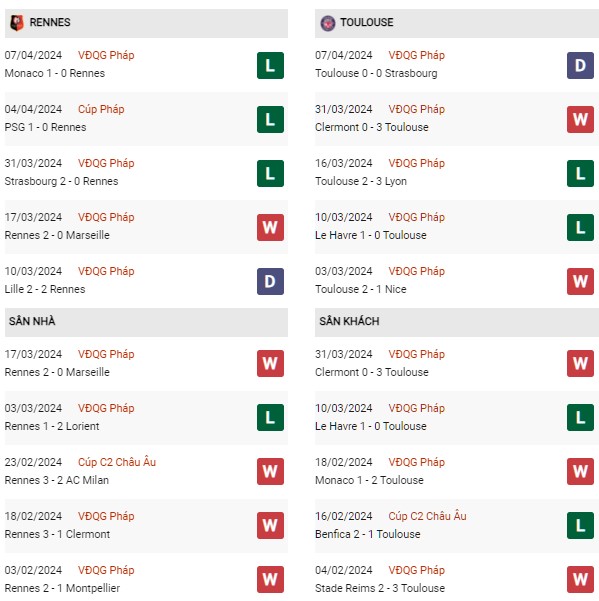Click the W badge for Rennes 3-2 AC Milan
Screen dimensions: 599x601
(x=270, y=471)
